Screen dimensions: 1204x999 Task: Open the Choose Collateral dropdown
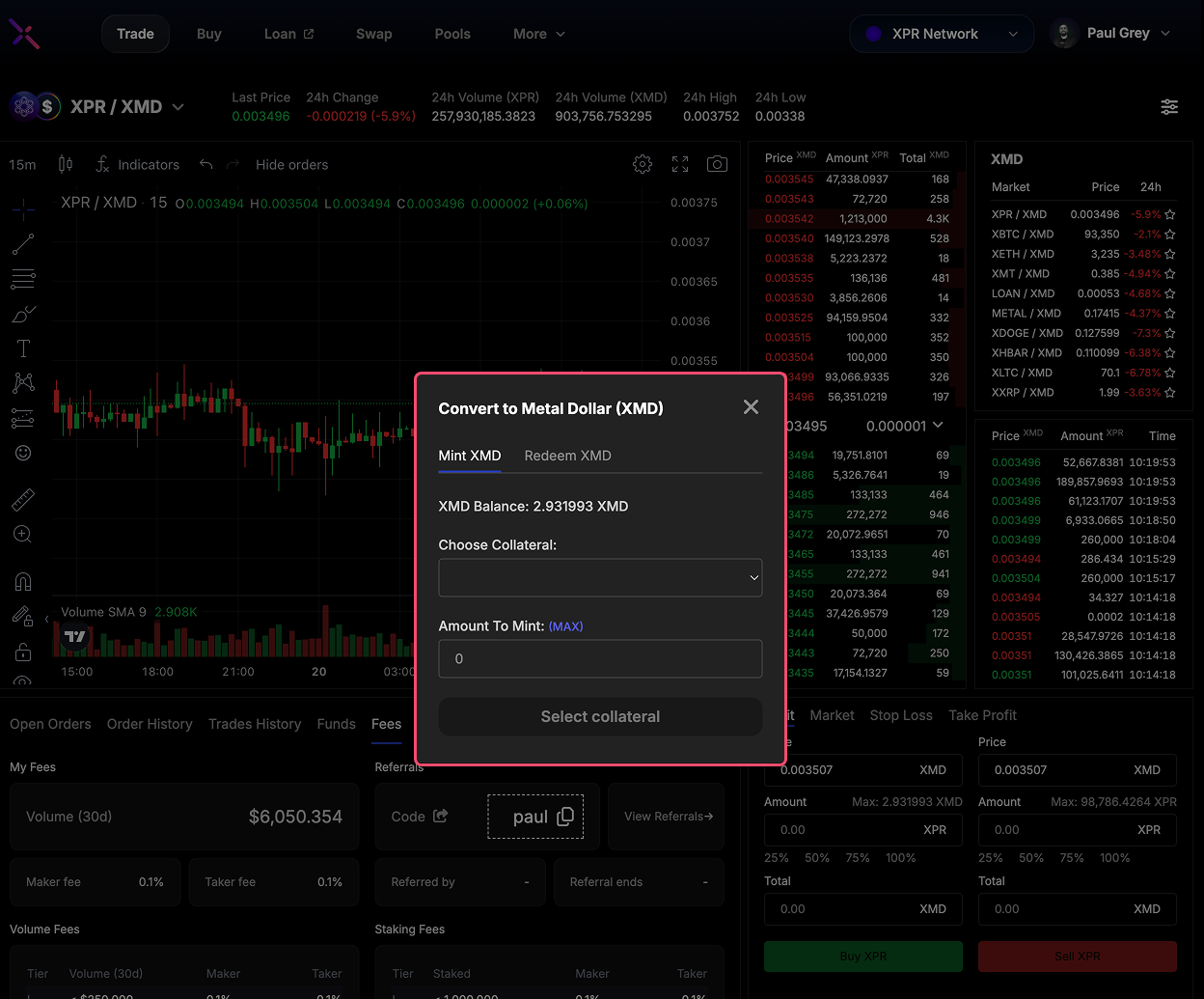[x=600, y=577]
